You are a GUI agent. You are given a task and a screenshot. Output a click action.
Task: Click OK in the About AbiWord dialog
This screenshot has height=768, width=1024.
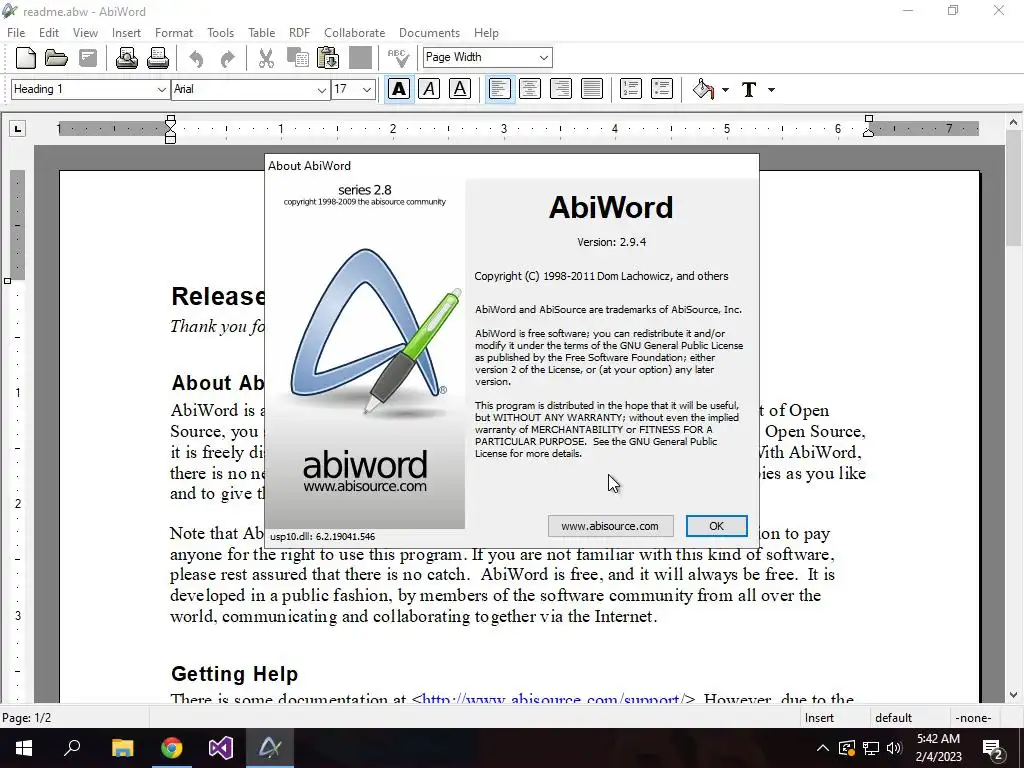tap(716, 526)
